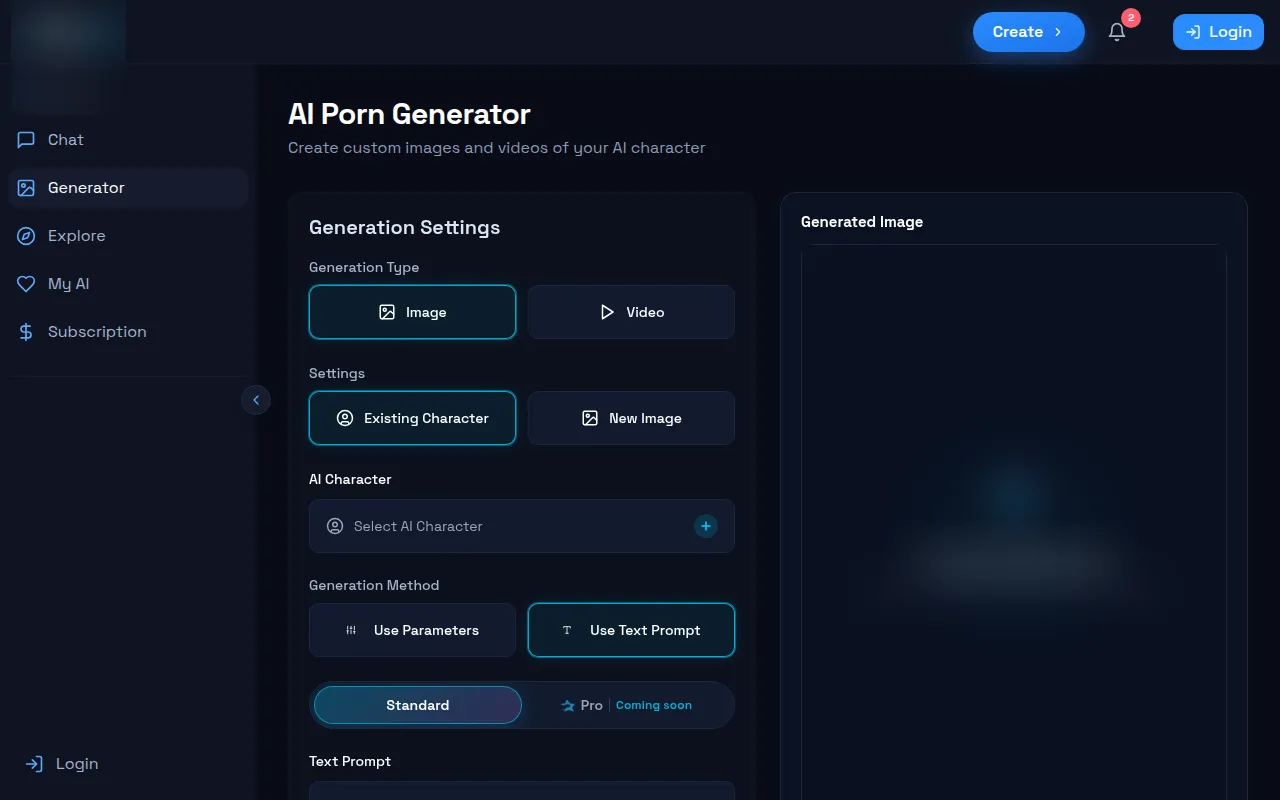Click the Create button

click(1029, 32)
